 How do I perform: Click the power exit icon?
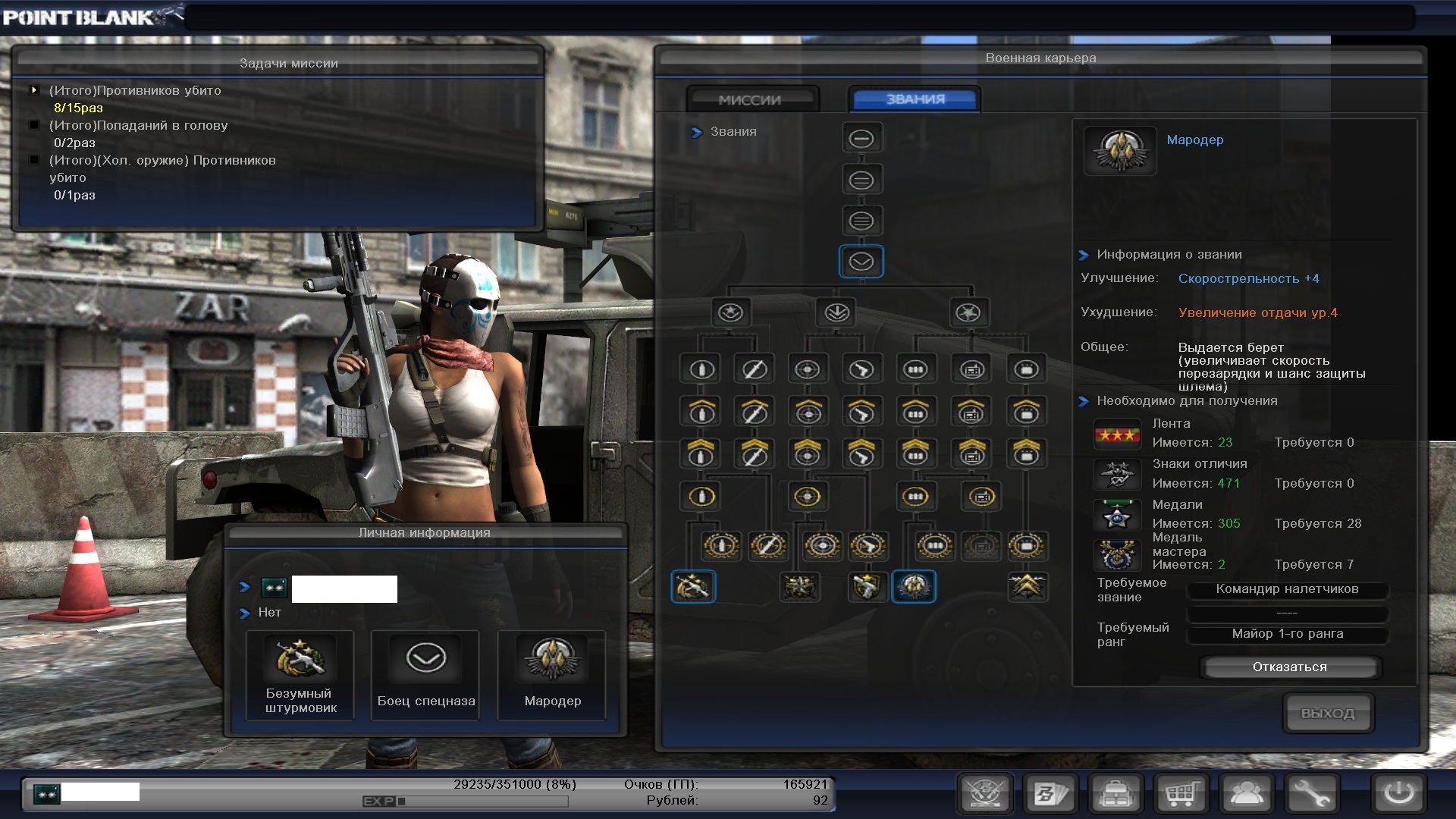point(1398,794)
